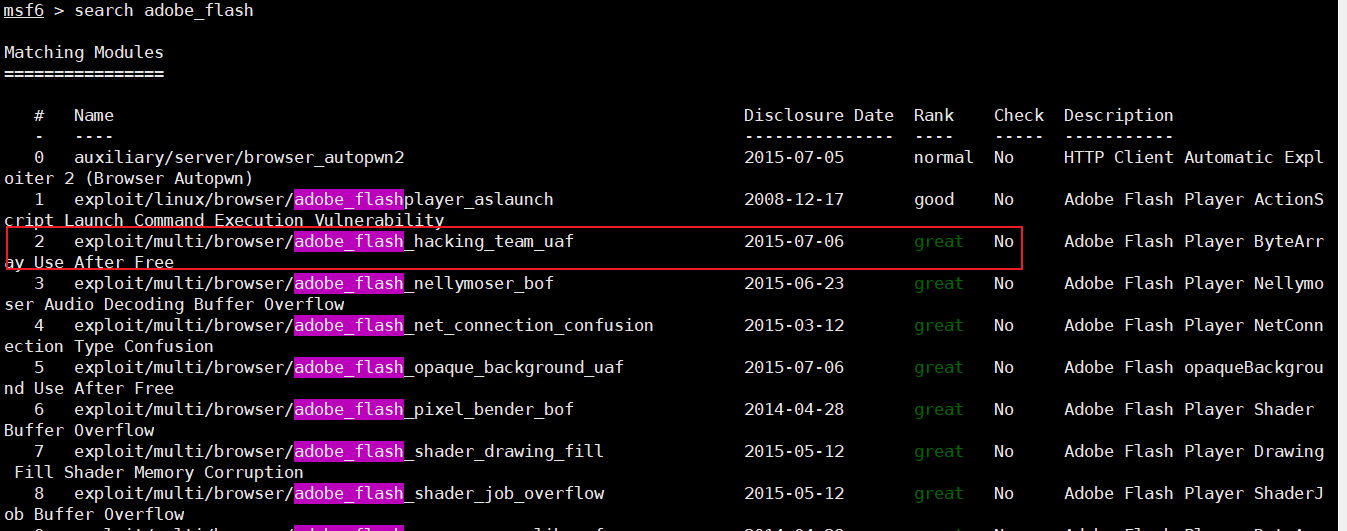1347x531 pixels.
Task: Click the 'Check' column header
Action: (x=1019, y=115)
